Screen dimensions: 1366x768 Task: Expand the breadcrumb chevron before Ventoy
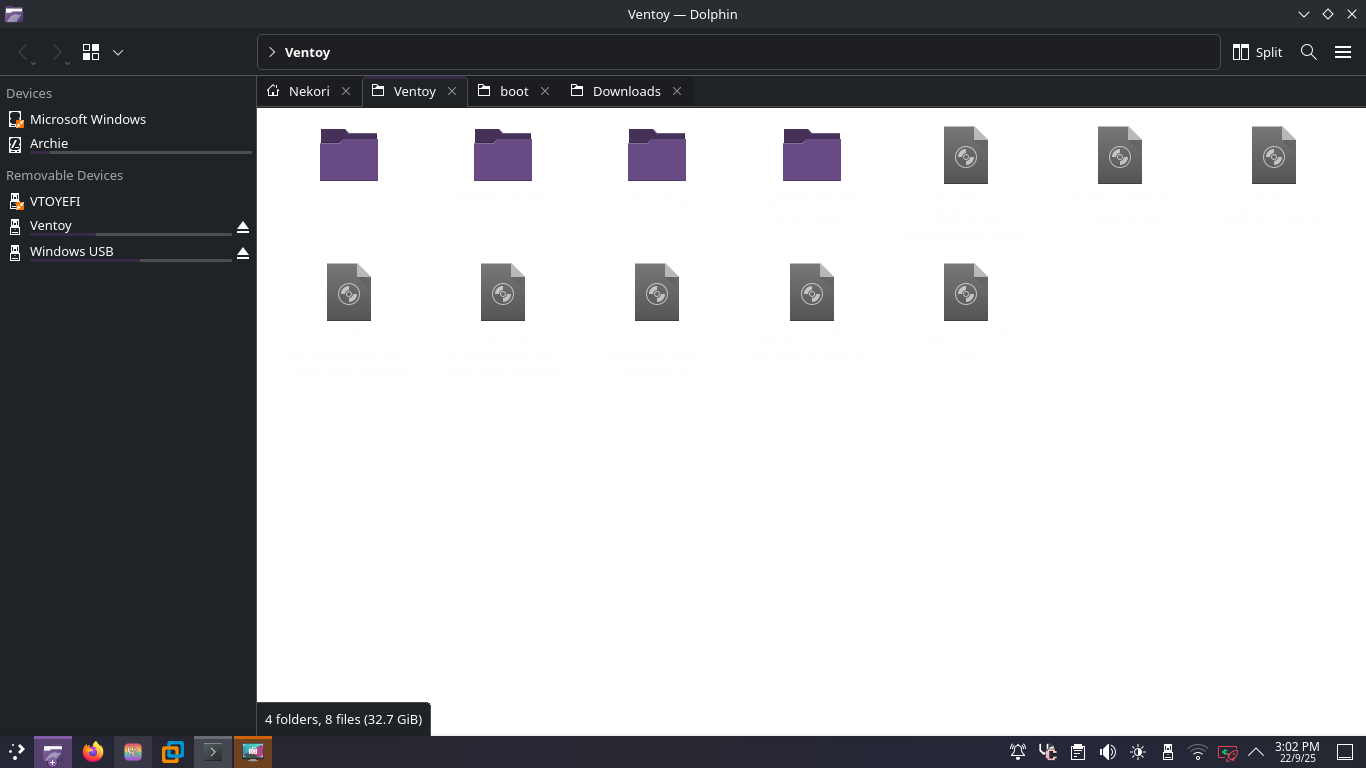pyautogui.click(x=272, y=52)
